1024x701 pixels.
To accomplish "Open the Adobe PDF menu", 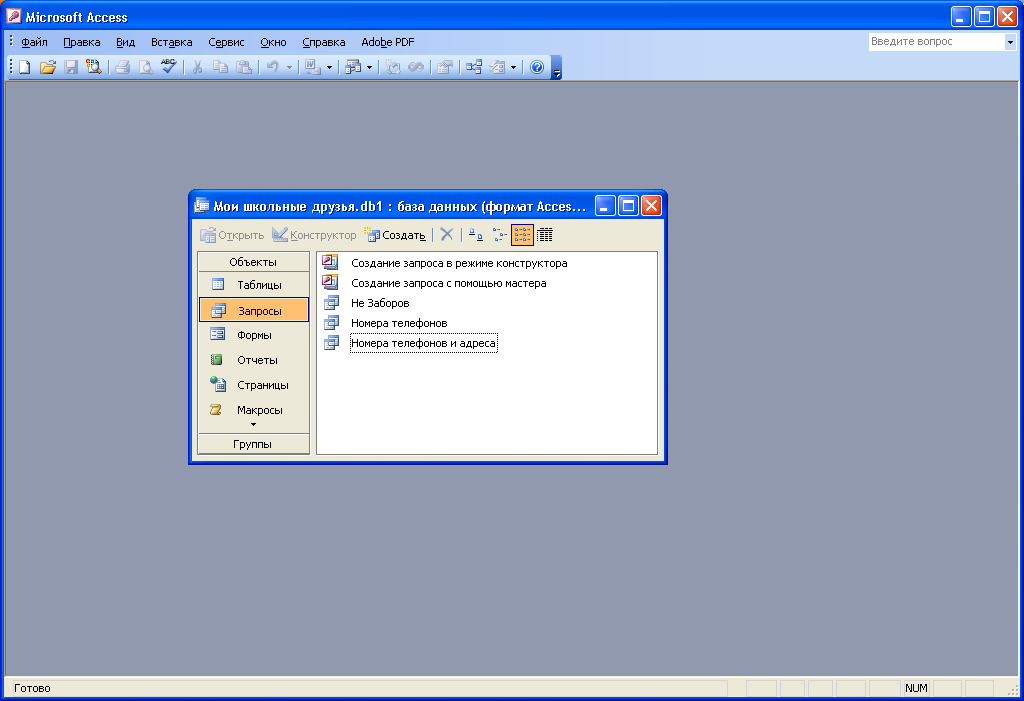I will click(387, 42).
